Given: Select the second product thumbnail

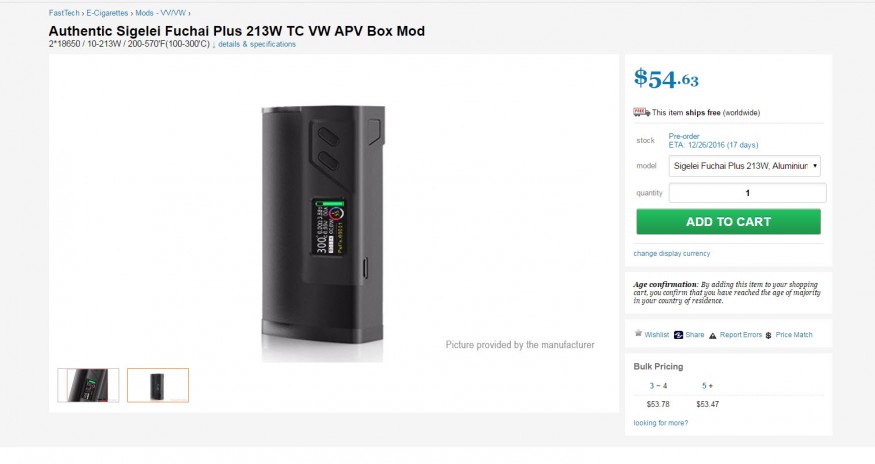Looking at the screenshot, I should point(158,385).
